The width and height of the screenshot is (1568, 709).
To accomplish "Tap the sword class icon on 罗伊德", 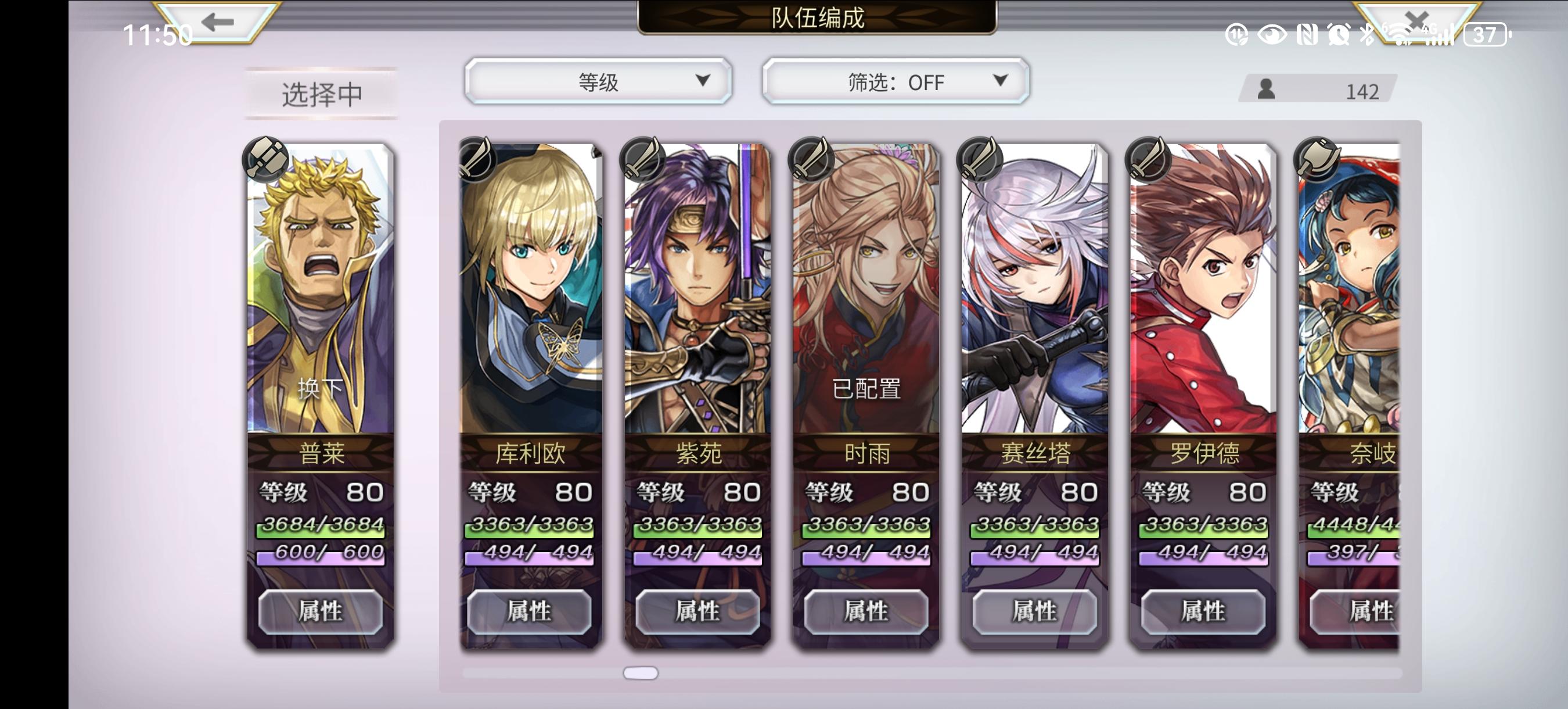I will pyautogui.click(x=1148, y=160).
